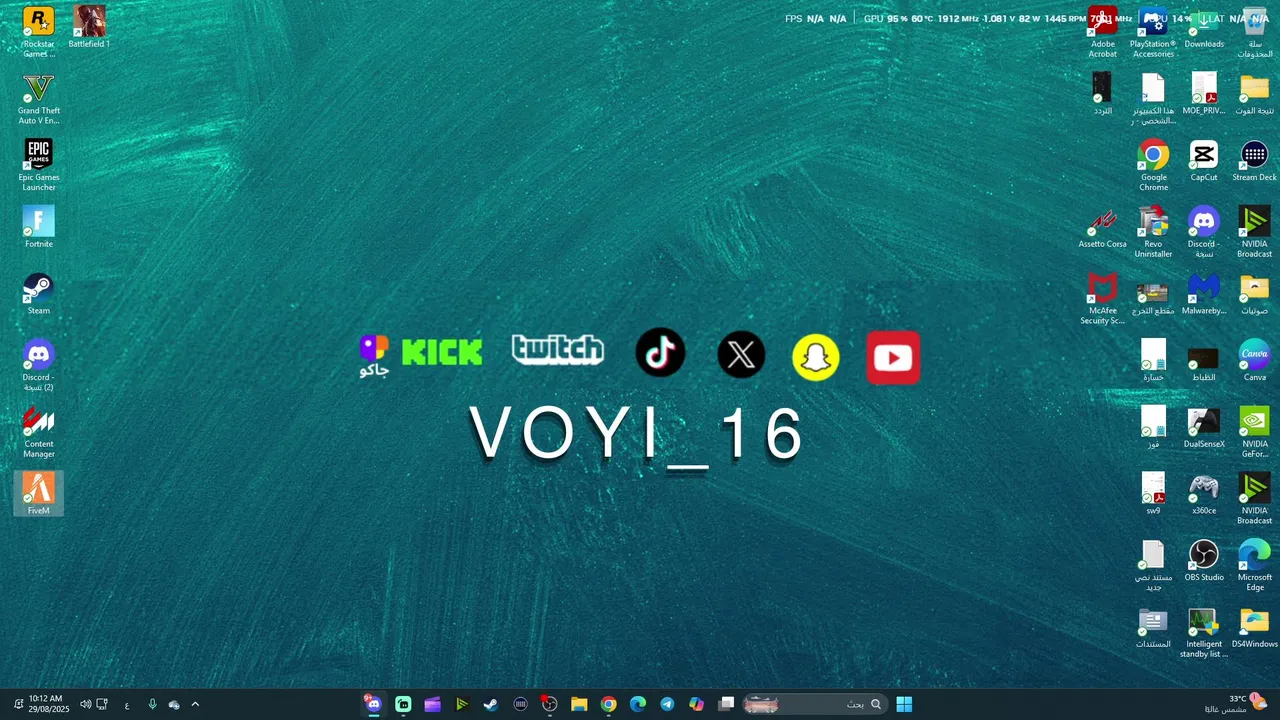Open the volume control in system tray
This screenshot has height=720, width=1280.
tap(85, 704)
